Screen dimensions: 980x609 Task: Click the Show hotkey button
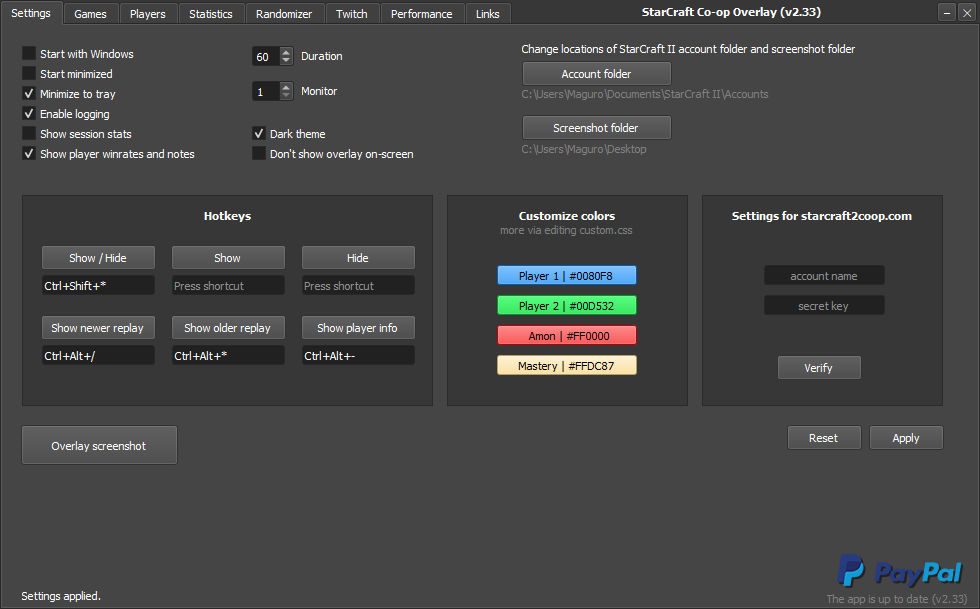tap(228, 258)
